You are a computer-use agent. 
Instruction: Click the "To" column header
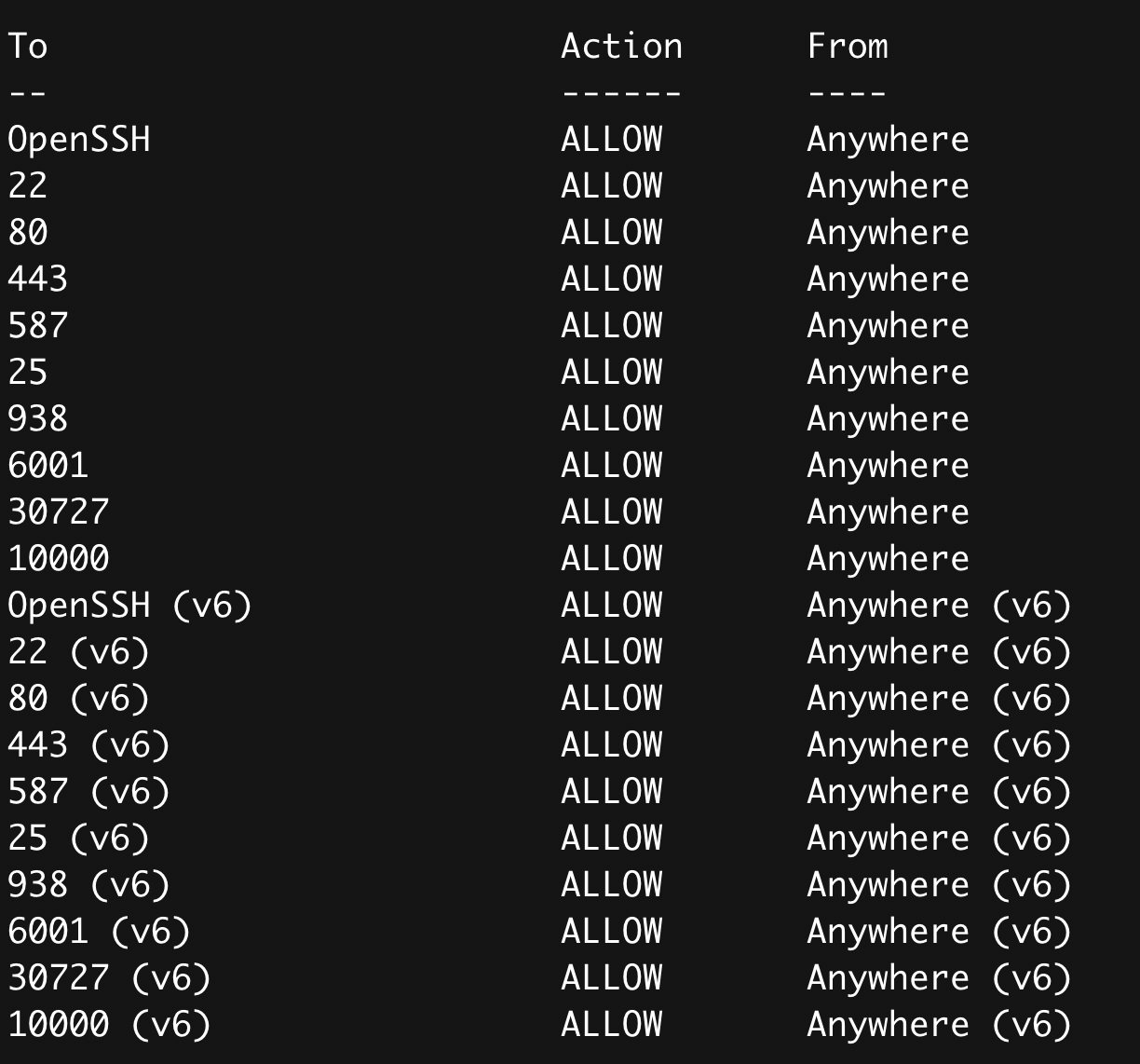pos(28,46)
